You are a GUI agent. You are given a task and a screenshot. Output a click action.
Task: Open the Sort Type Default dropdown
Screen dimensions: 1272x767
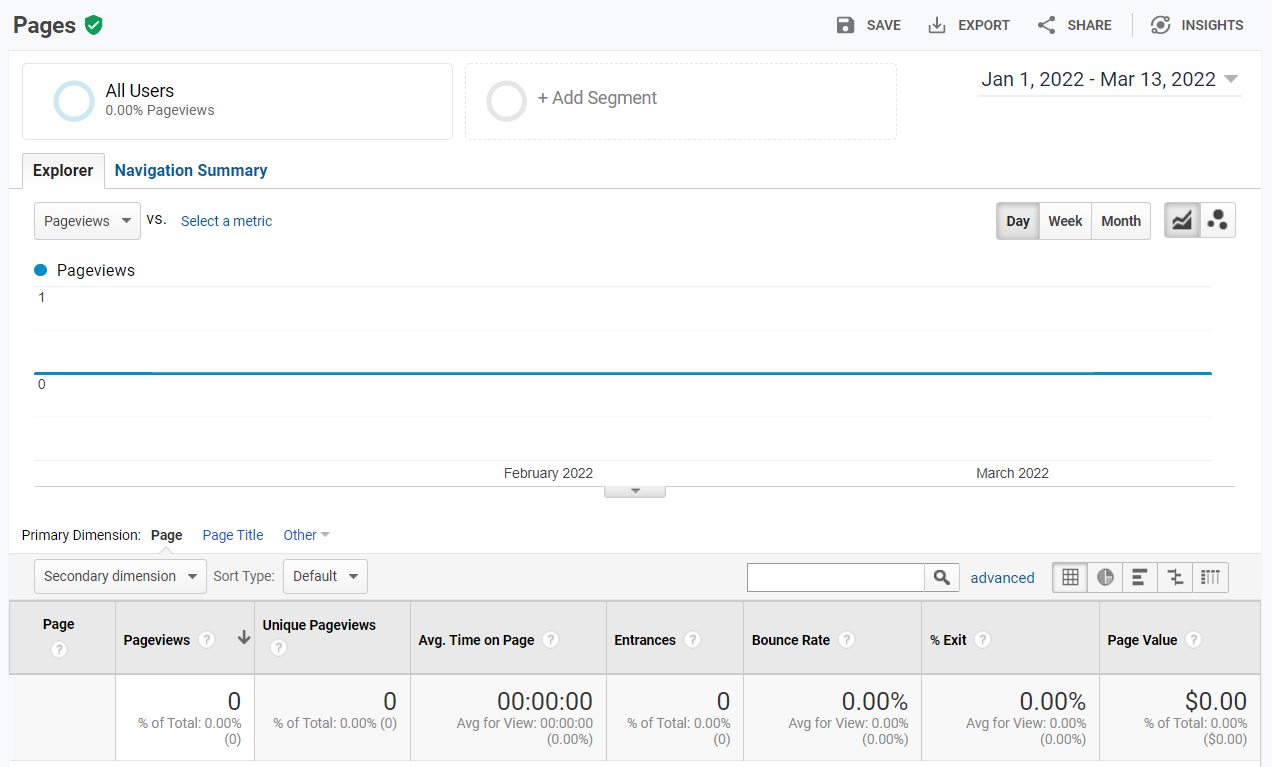point(325,576)
